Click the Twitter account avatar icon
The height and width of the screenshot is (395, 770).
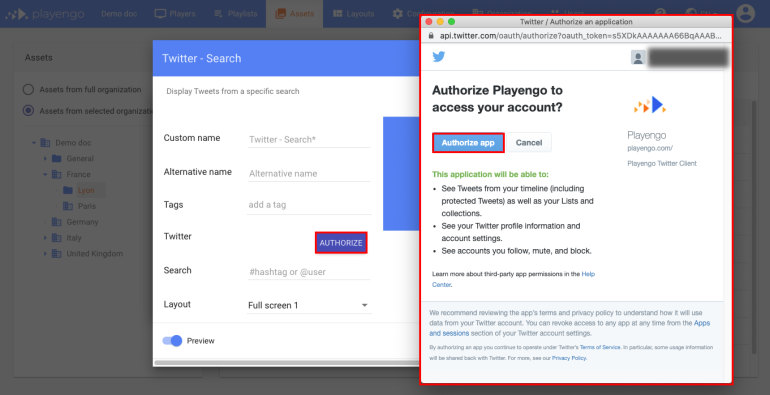tap(638, 57)
